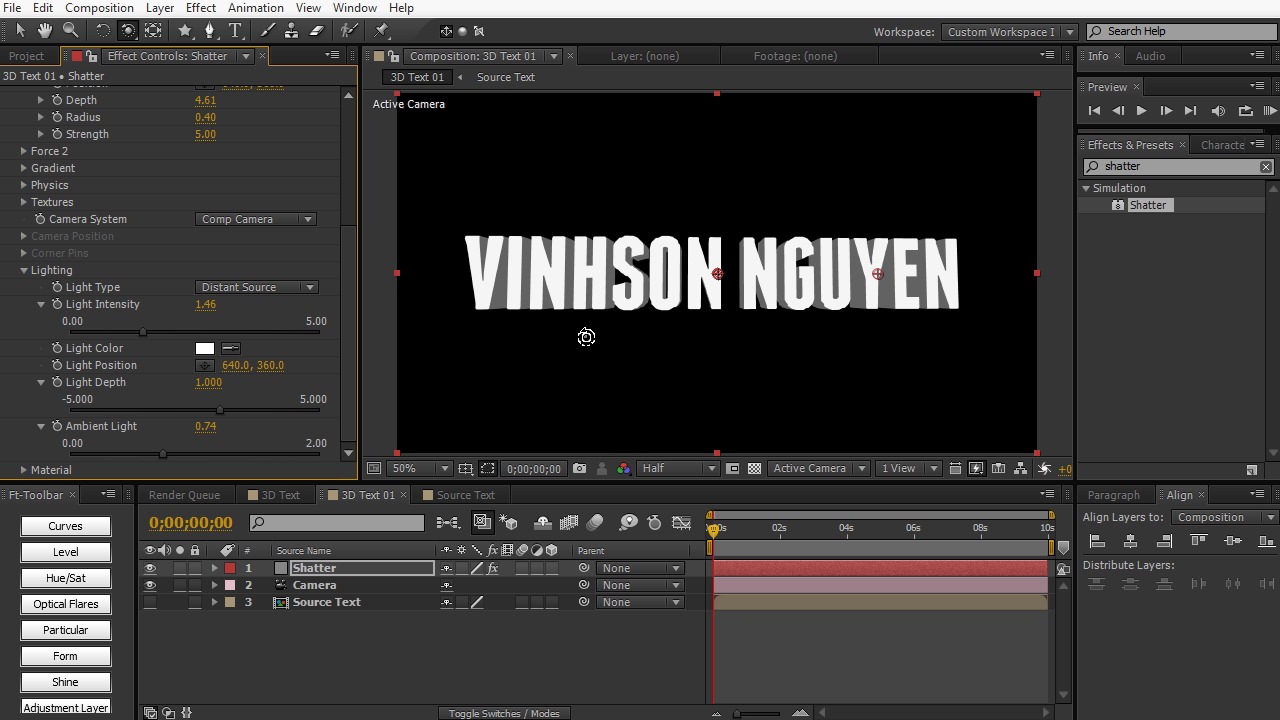Play the preview in Preview panel
The width and height of the screenshot is (1280, 720).
coord(1142,111)
